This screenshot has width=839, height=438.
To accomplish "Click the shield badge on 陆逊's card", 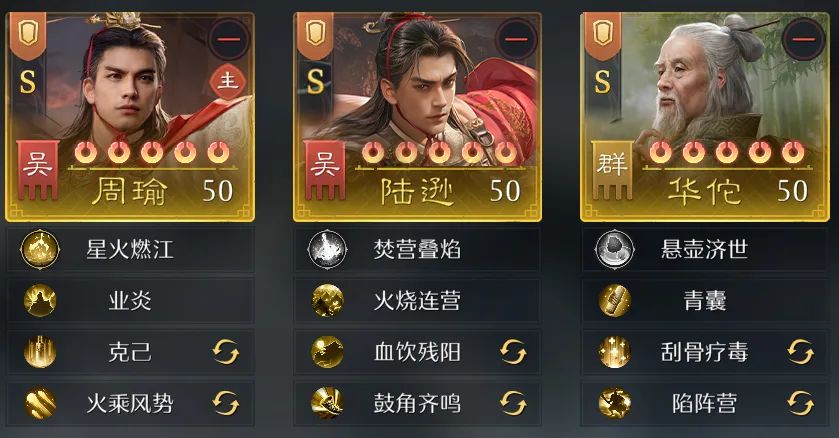I will click(316, 35).
